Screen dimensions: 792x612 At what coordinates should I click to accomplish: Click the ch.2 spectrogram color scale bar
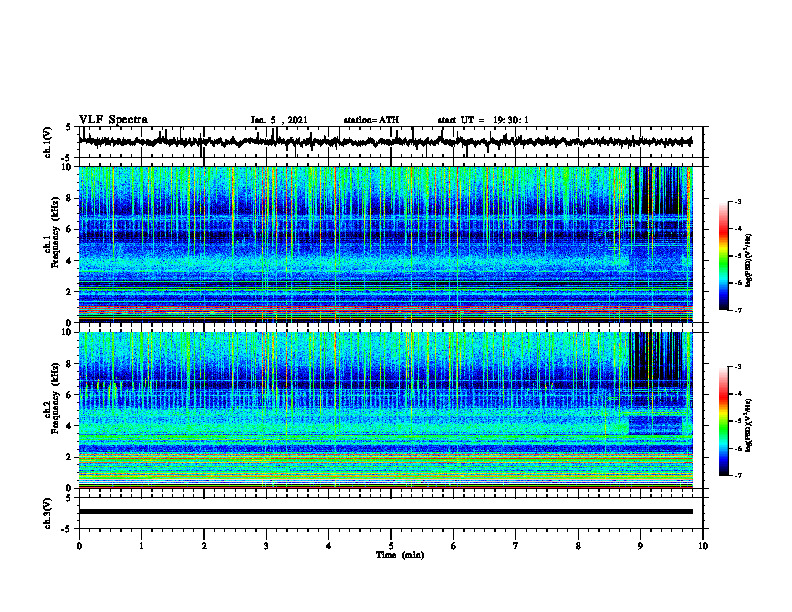pyautogui.click(x=723, y=421)
